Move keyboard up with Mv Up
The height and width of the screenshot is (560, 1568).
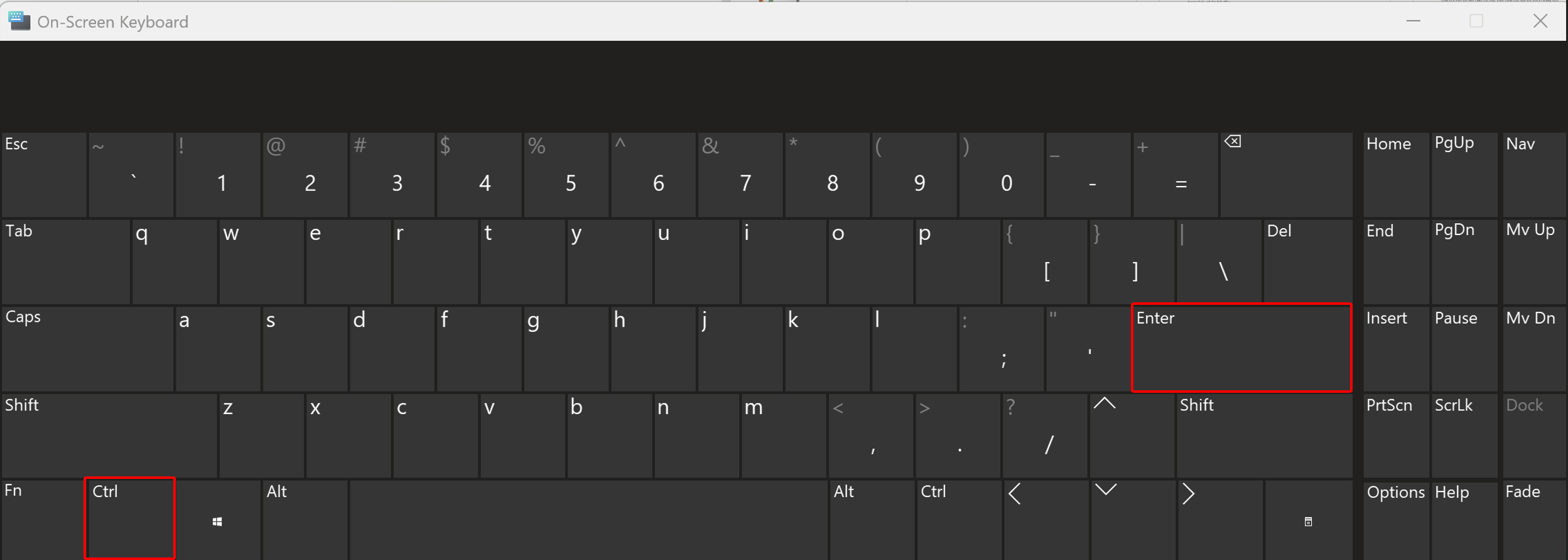point(1533,261)
